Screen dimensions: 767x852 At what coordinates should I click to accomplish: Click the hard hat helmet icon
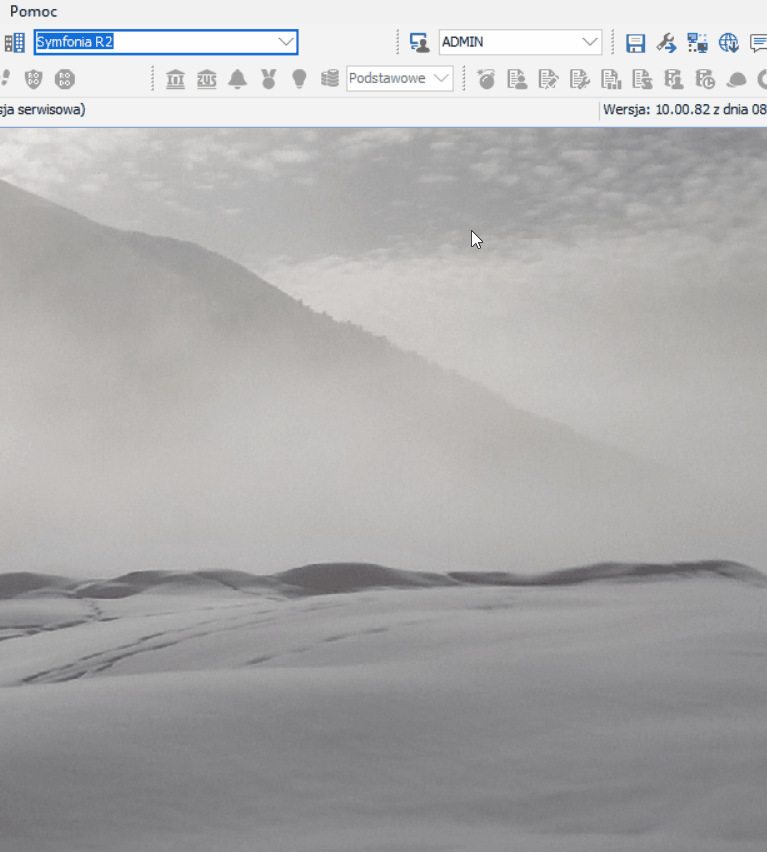(x=736, y=79)
